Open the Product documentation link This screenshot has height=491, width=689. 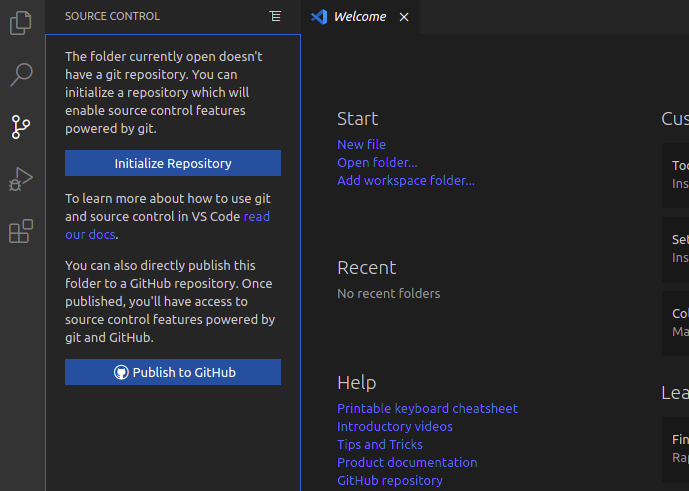point(406,463)
